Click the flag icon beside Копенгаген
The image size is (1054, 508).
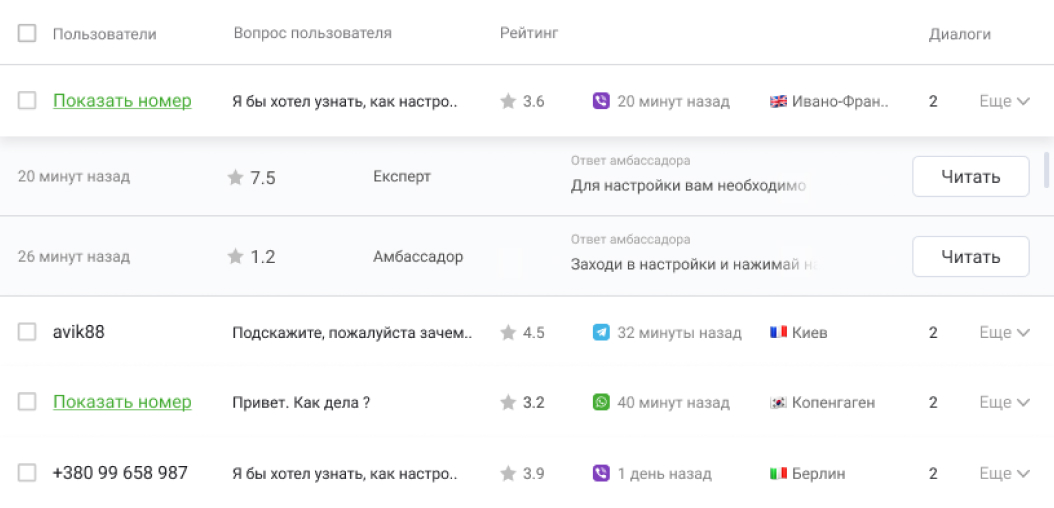[x=778, y=402]
